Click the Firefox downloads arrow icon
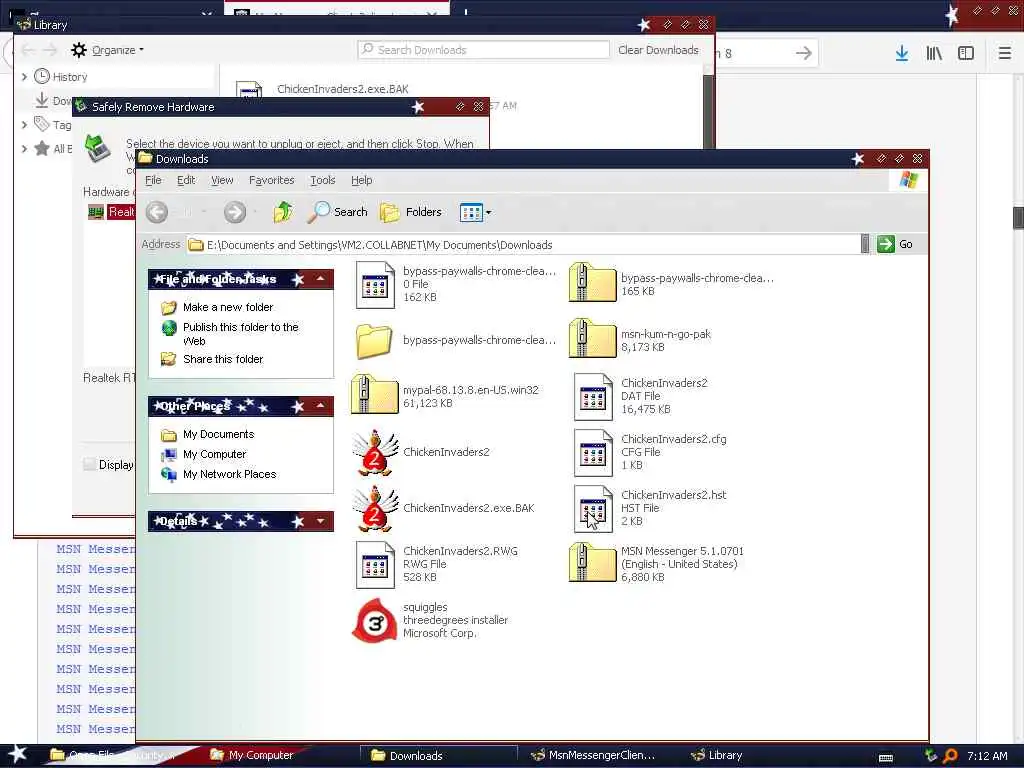 click(x=902, y=54)
